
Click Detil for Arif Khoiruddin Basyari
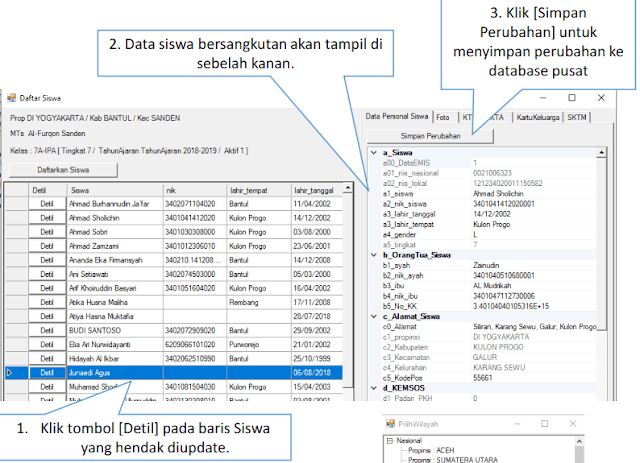click(47, 288)
